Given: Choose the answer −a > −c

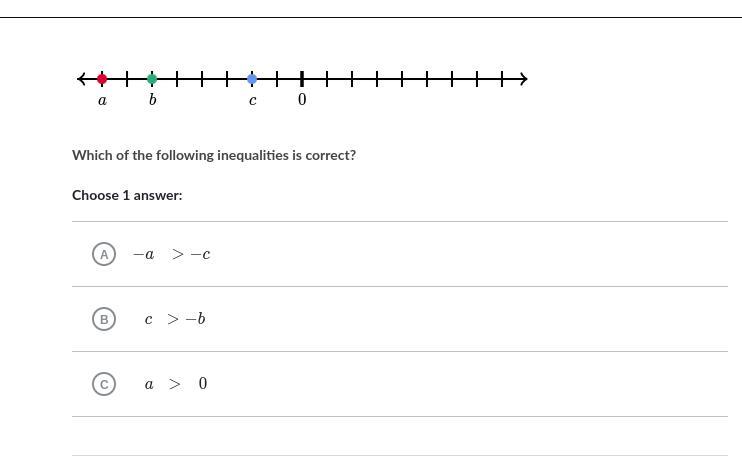Looking at the screenshot, I should (x=172, y=255).
